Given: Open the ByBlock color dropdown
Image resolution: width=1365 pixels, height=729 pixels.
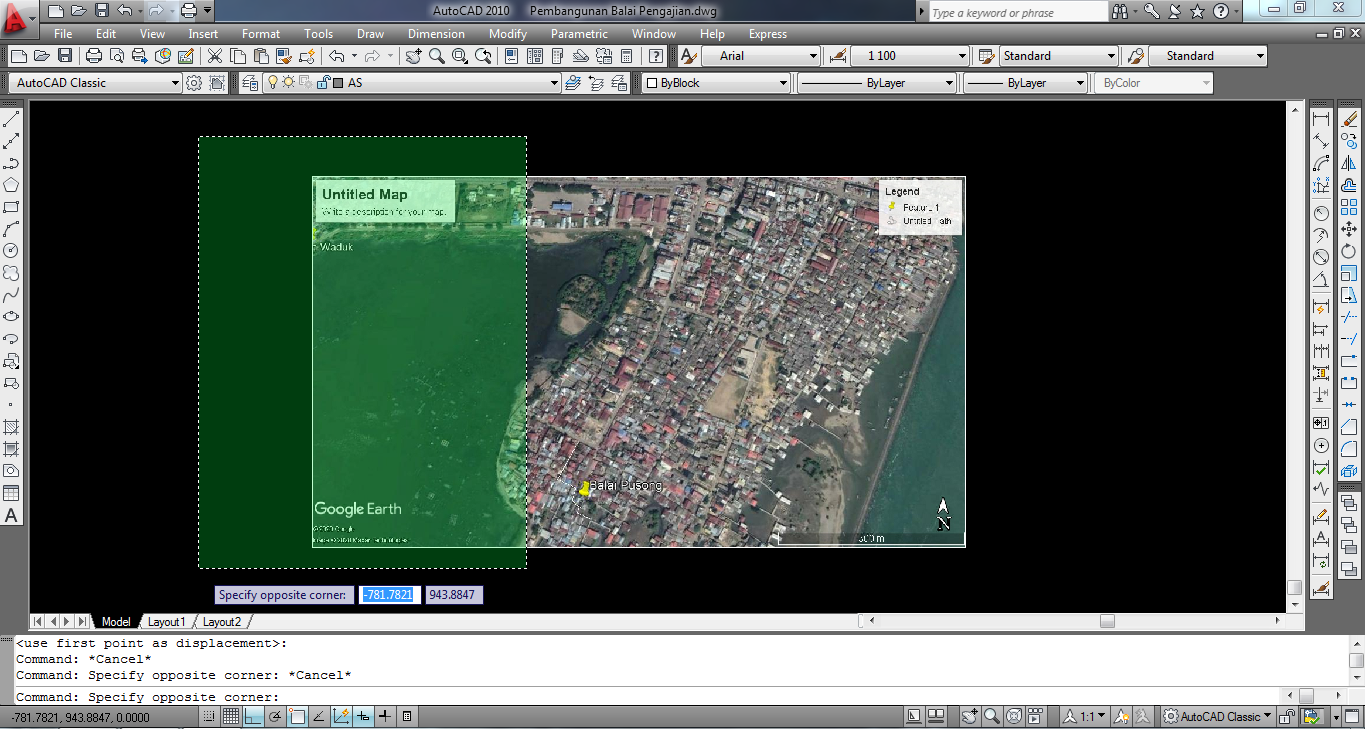Looking at the screenshot, I should (717, 83).
